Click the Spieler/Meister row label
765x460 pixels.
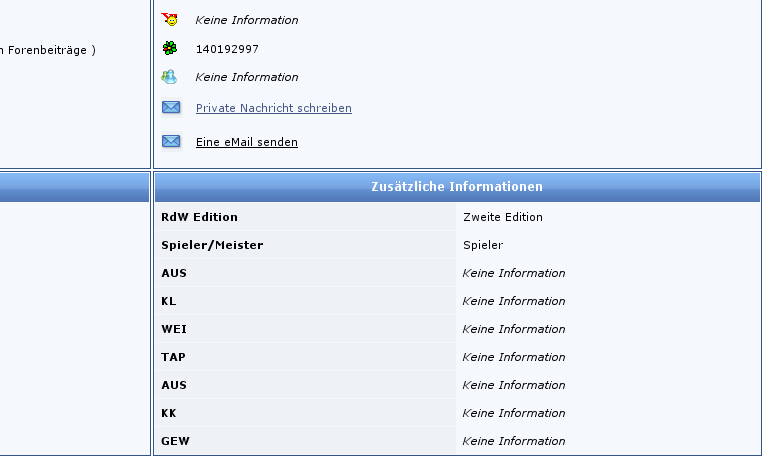(x=212, y=245)
